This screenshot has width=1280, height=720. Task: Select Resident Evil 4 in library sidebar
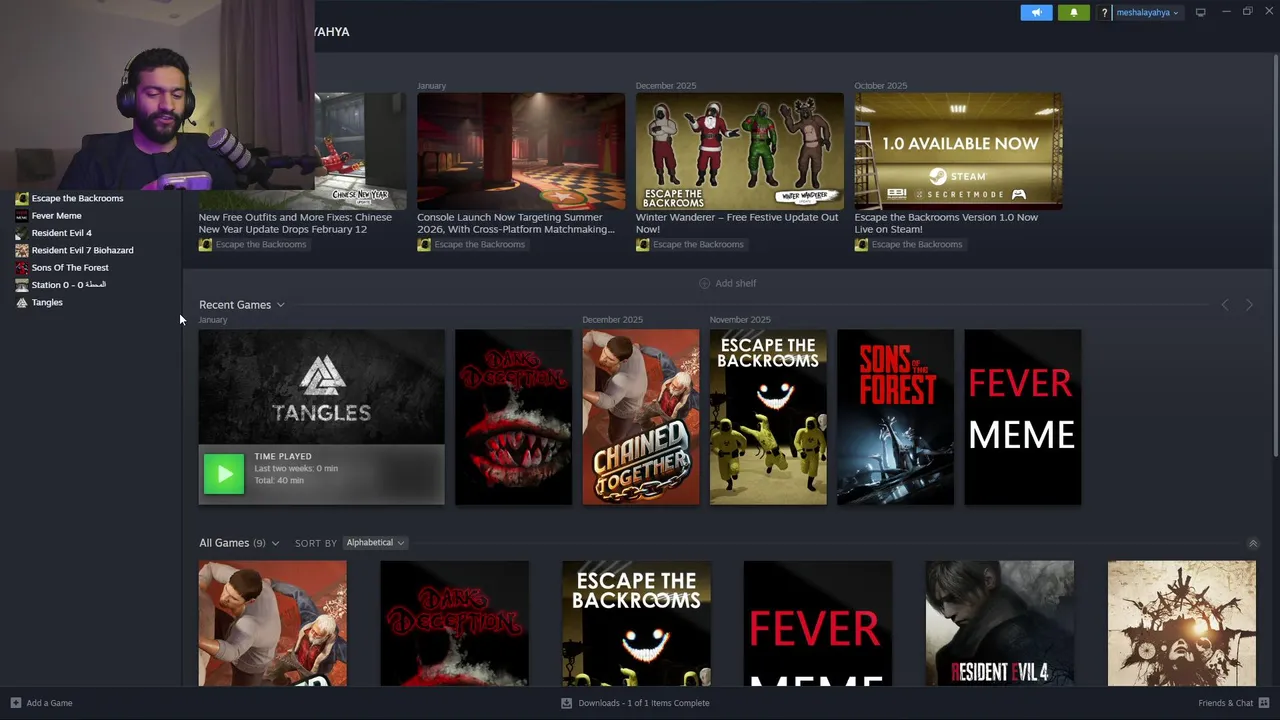click(x=61, y=233)
